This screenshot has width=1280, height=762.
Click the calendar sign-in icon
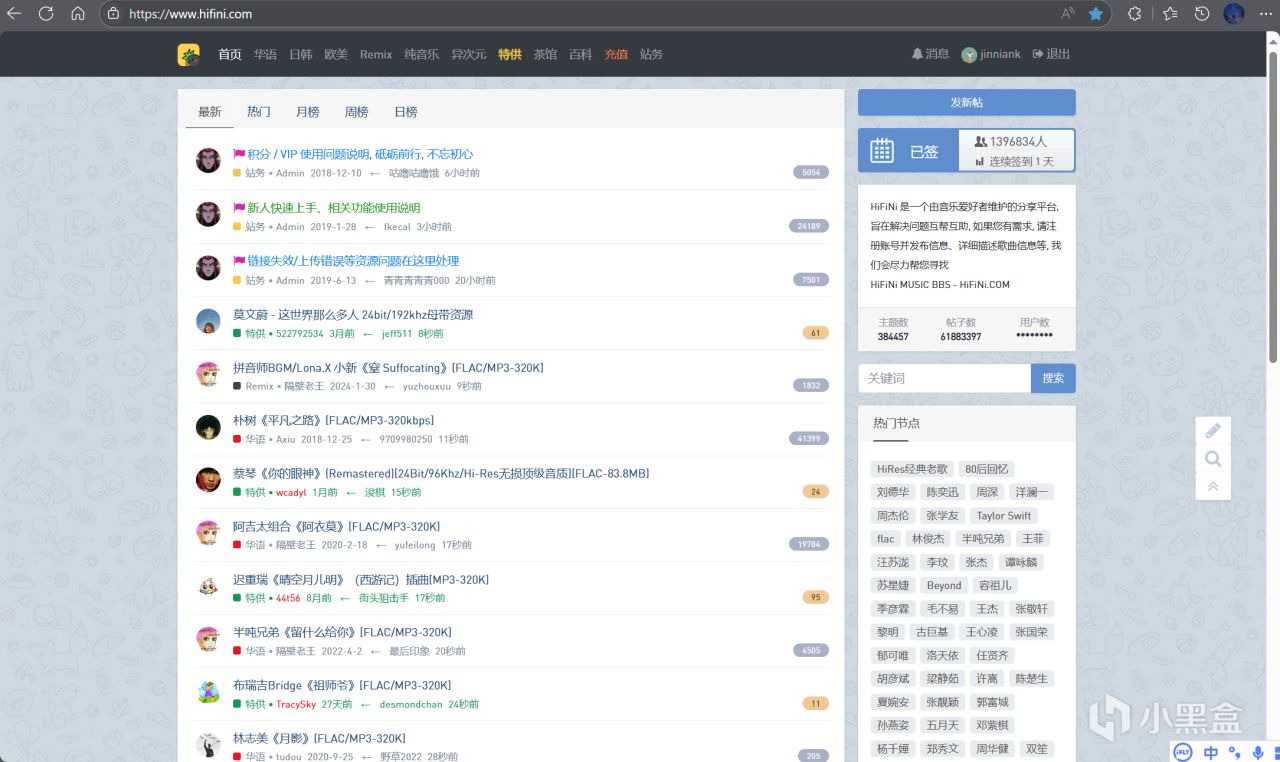click(882, 151)
